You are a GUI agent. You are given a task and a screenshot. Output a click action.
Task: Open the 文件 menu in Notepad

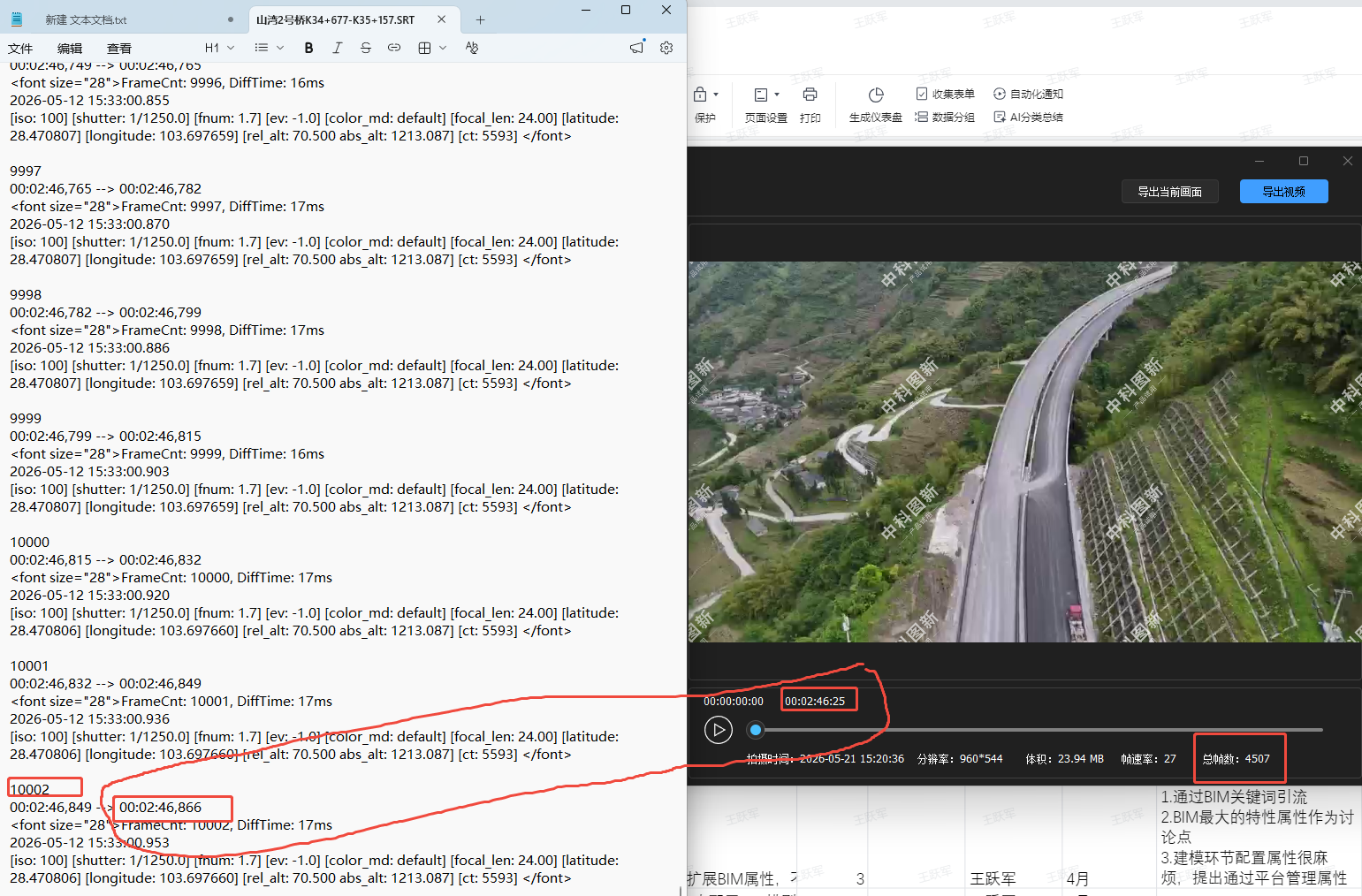(x=20, y=48)
